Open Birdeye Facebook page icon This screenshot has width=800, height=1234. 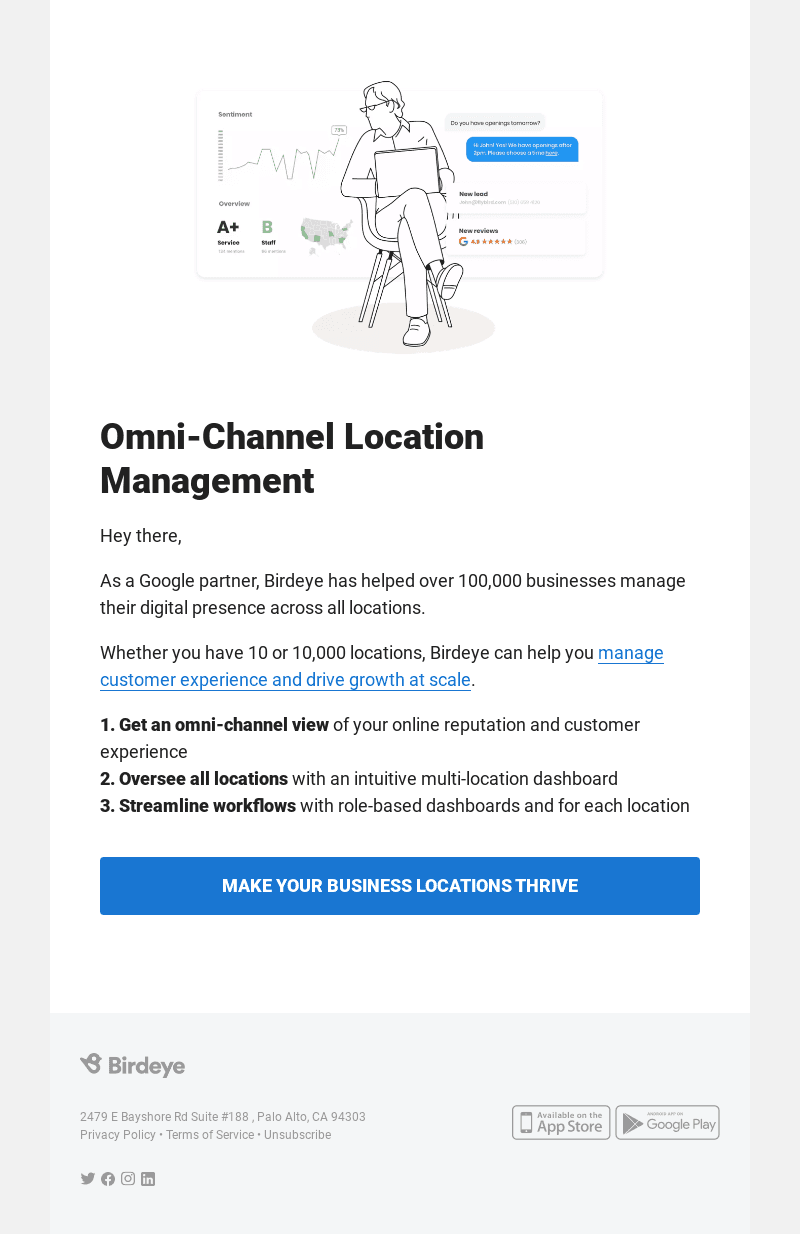click(x=108, y=1179)
